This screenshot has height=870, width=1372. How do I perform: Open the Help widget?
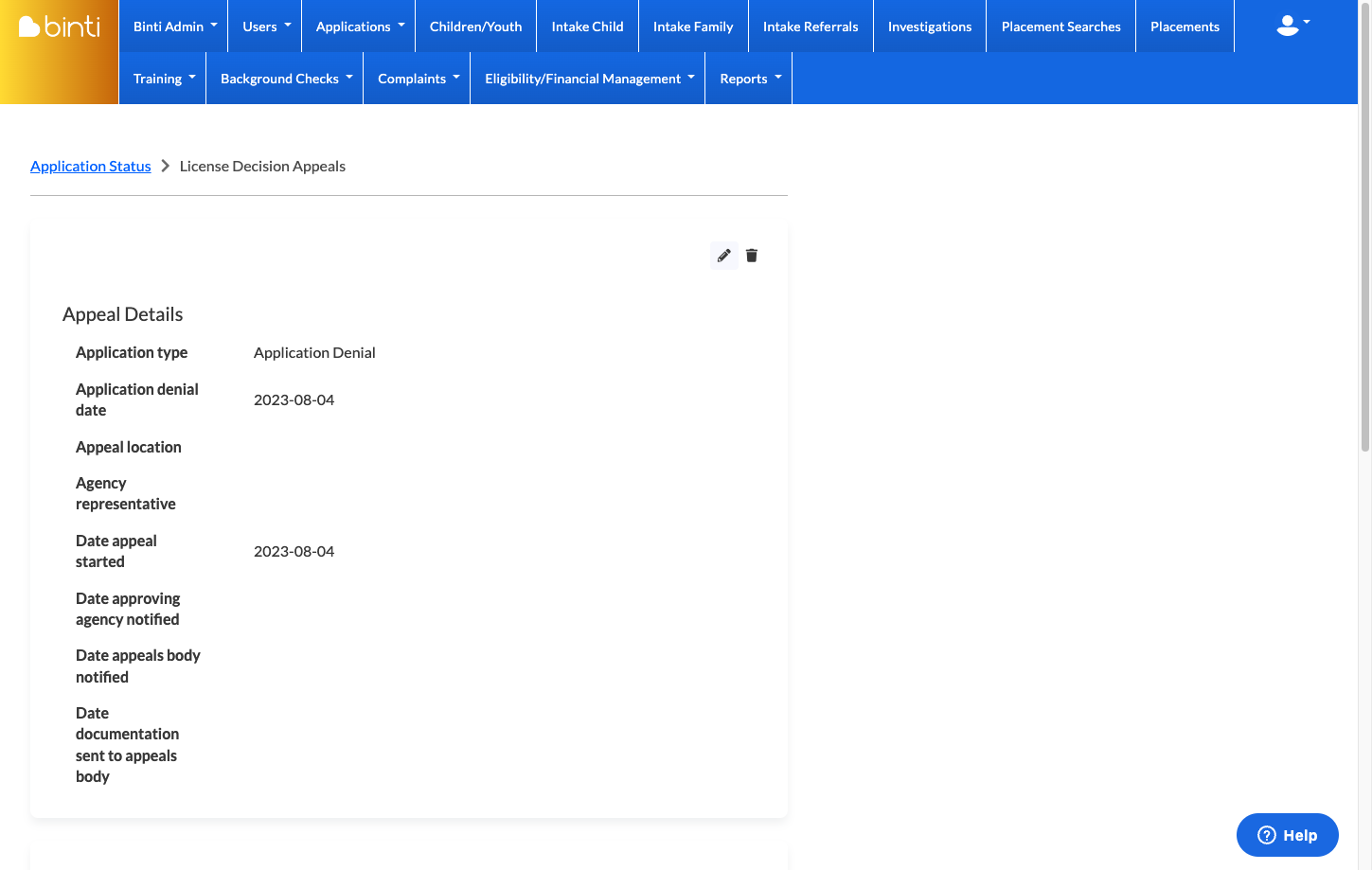1288,835
